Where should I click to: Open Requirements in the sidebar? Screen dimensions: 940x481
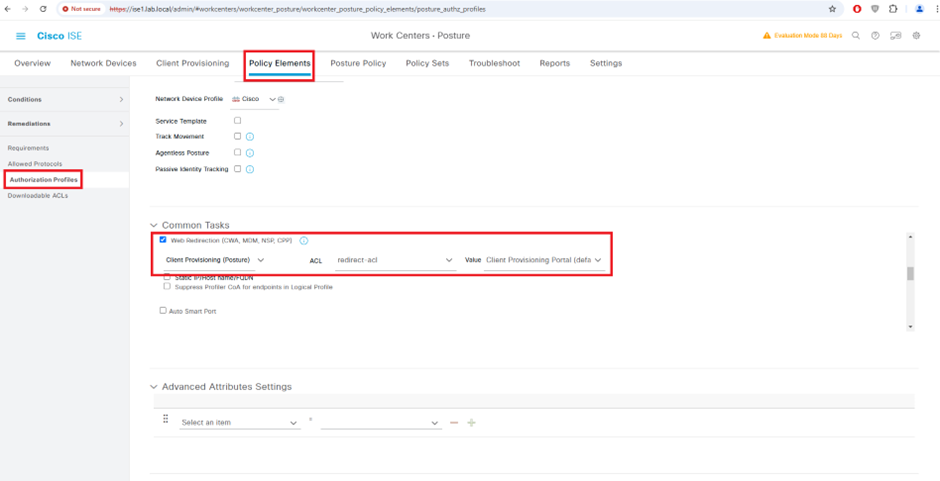28,148
